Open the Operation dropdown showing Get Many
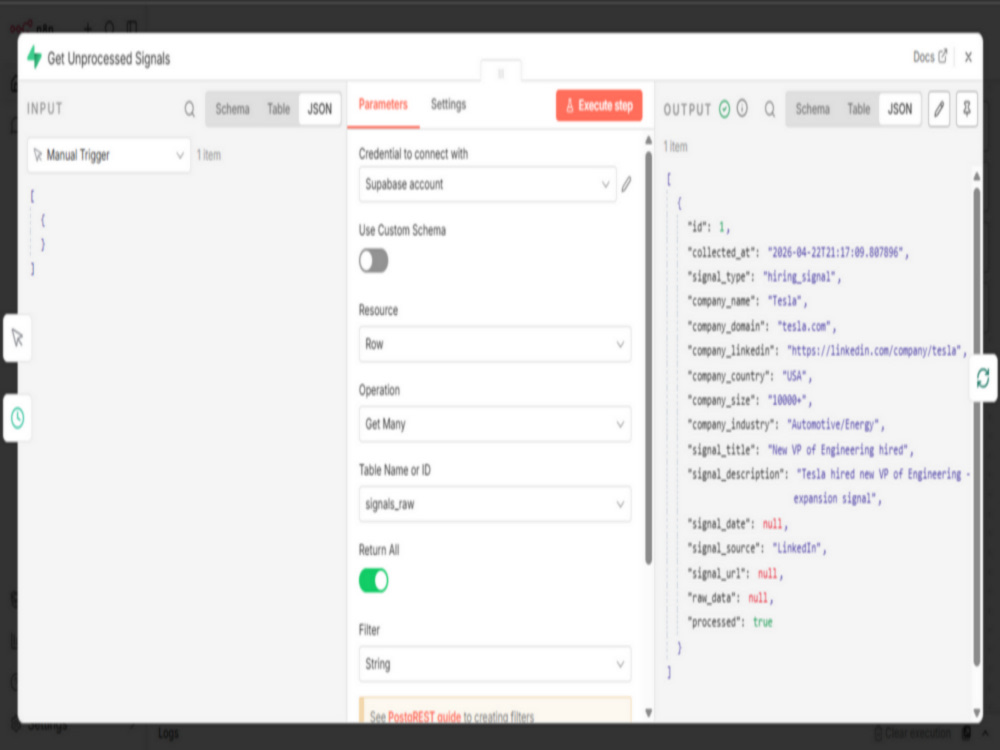Viewport: 1000px width, 750px height. click(495, 424)
